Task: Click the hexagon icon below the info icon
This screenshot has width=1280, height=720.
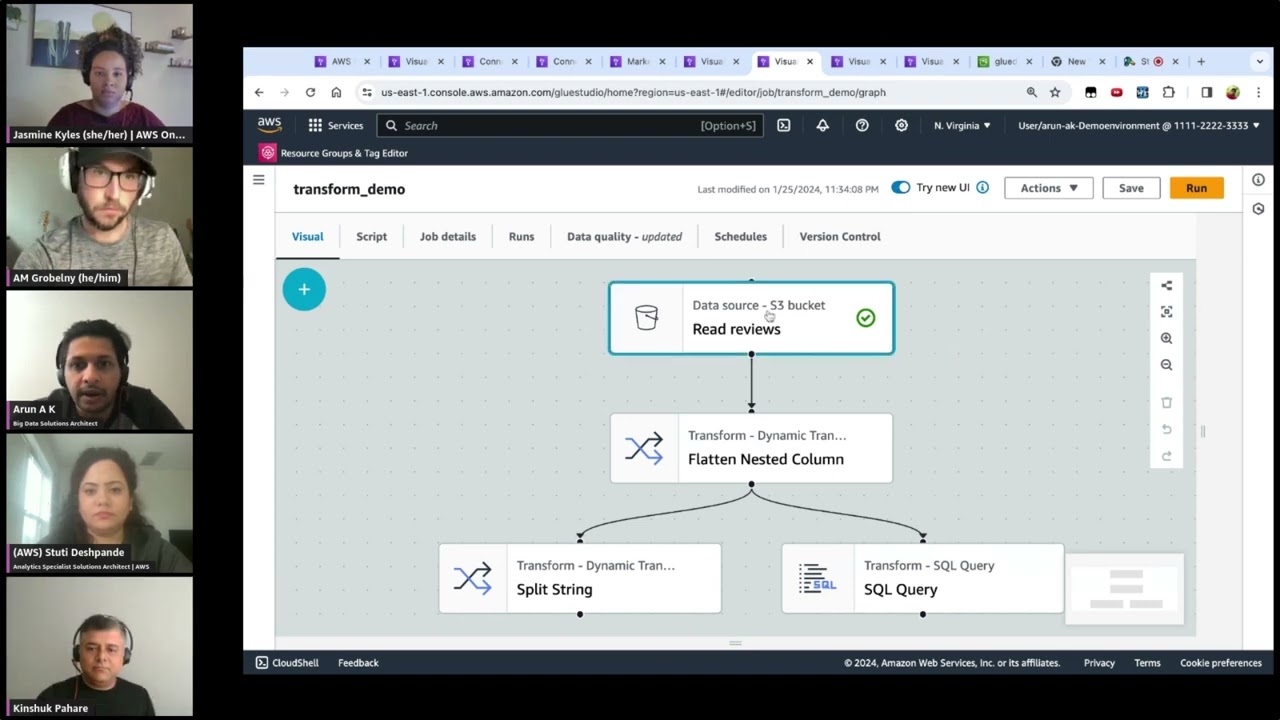Action: click(1258, 209)
